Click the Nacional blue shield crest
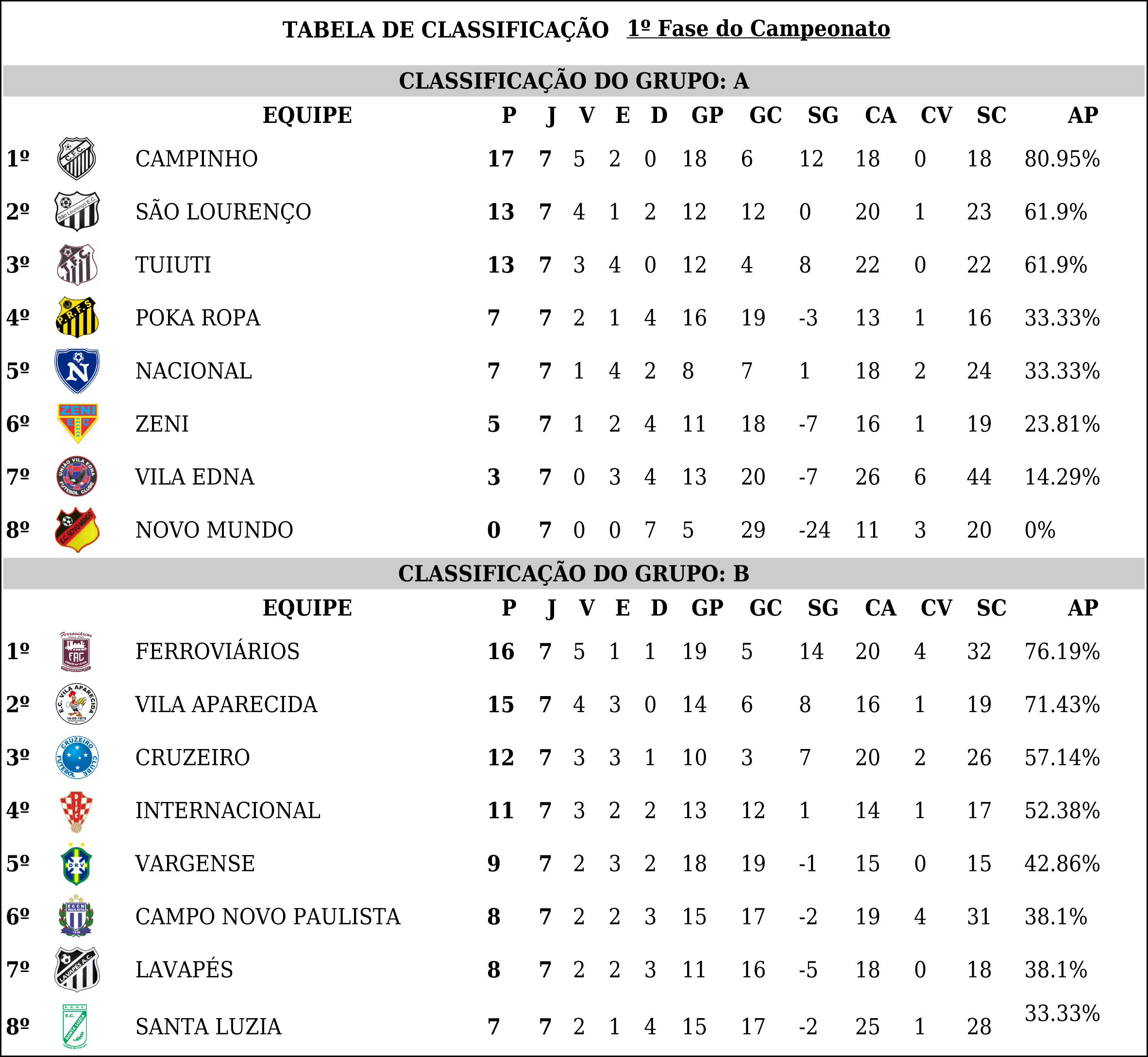 [77, 371]
